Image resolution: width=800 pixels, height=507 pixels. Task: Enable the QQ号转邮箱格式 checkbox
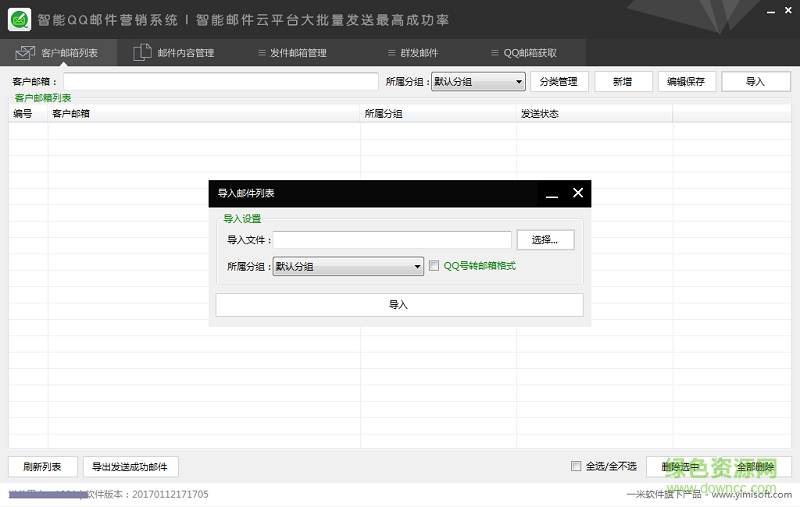[x=434, y=266]
